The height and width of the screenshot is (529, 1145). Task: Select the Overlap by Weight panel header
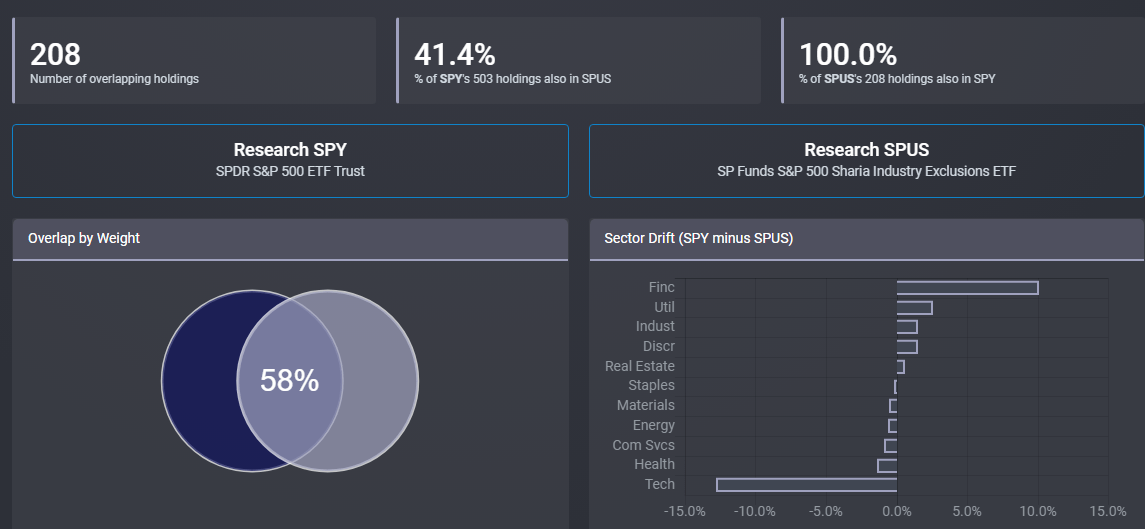click(290, 239)
